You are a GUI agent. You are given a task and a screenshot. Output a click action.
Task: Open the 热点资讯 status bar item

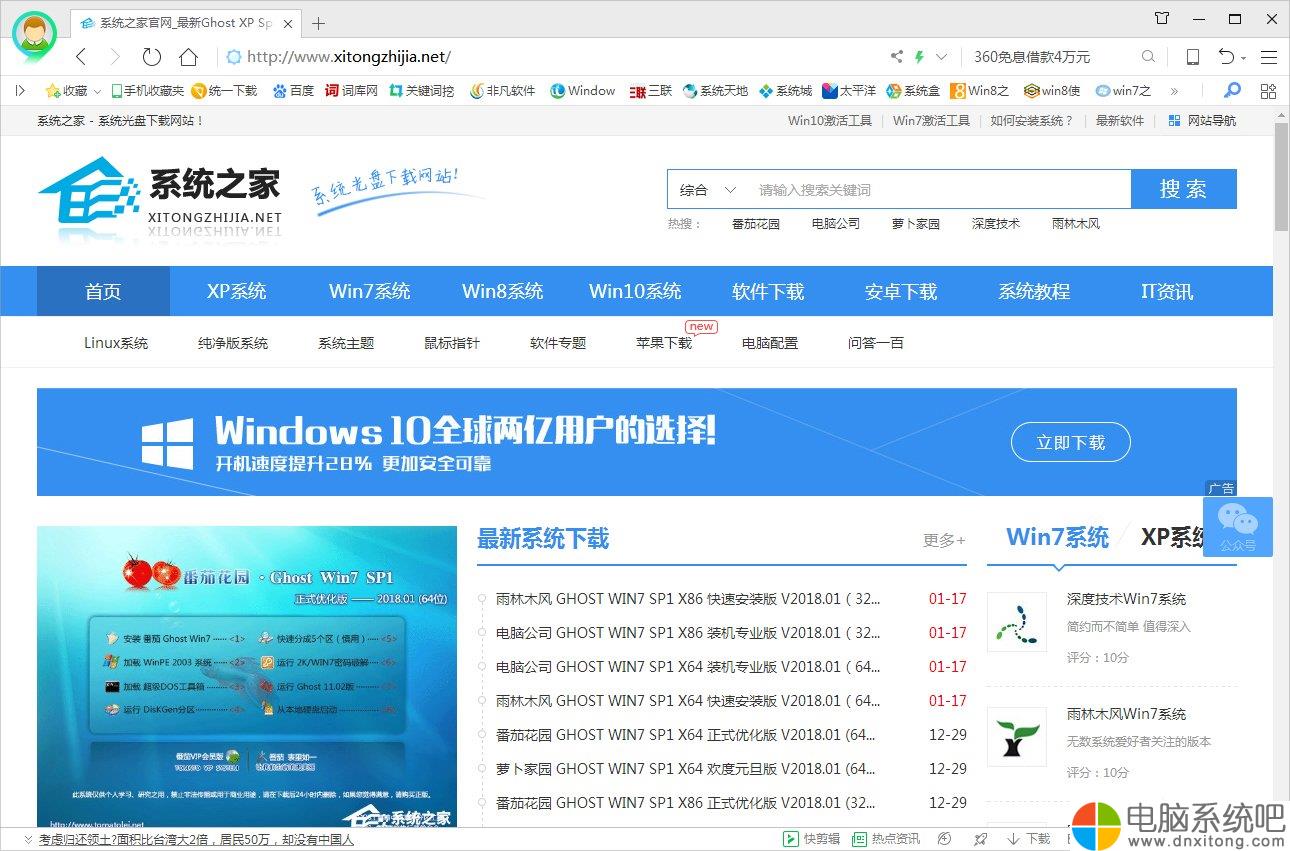(x=886, y=839)
